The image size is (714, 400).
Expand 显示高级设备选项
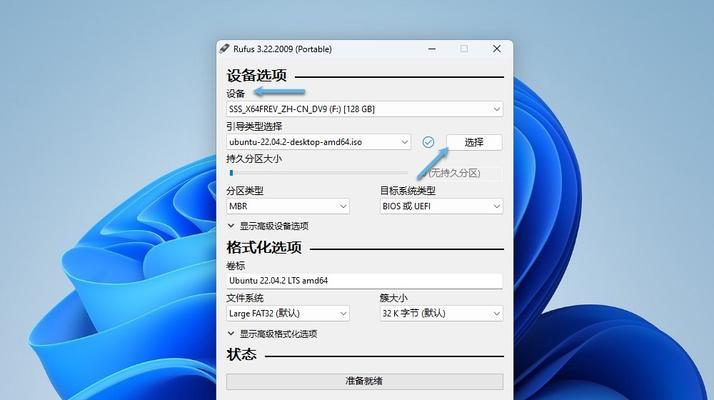269,226
